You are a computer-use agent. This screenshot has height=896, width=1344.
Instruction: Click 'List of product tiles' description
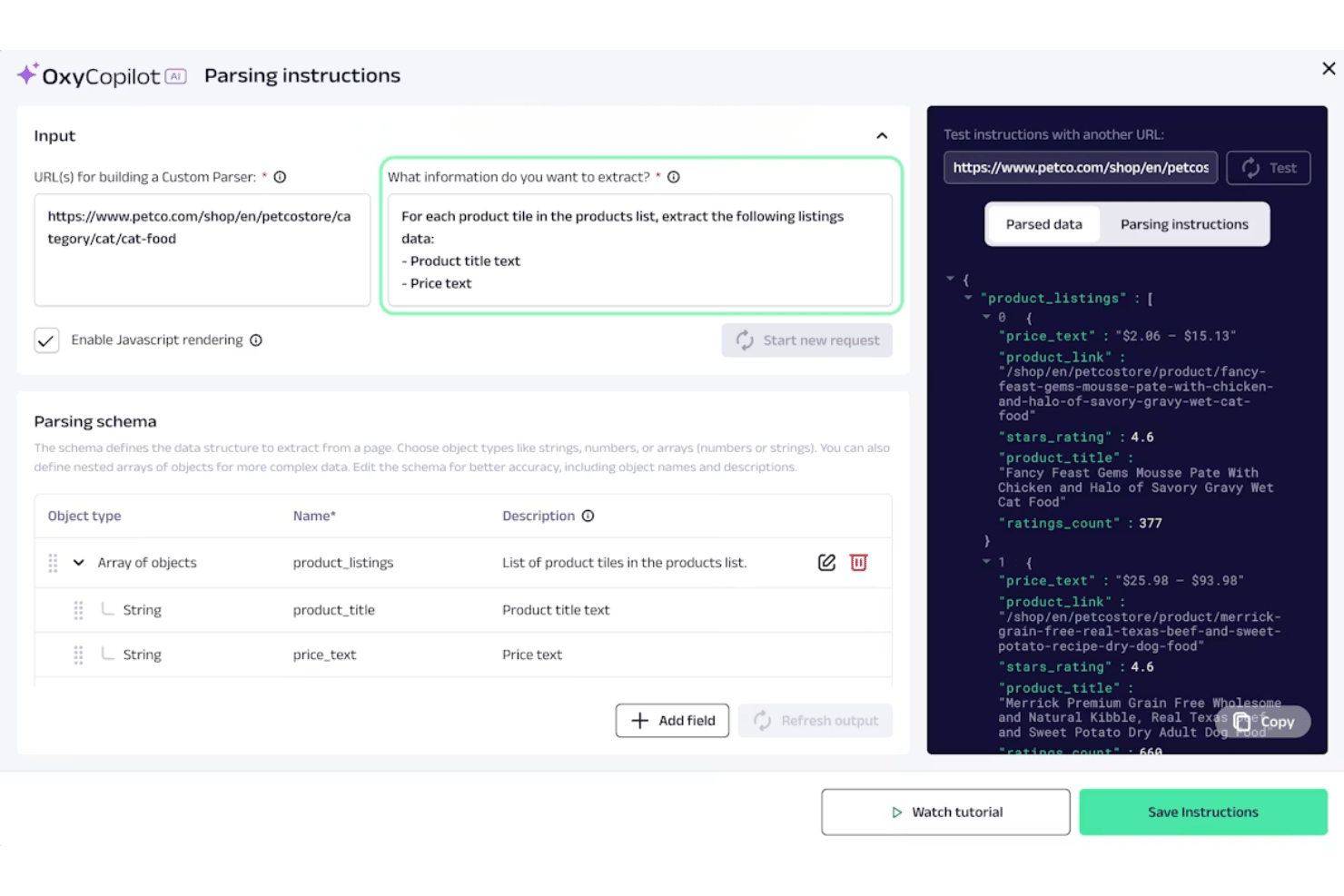point(625,563)
